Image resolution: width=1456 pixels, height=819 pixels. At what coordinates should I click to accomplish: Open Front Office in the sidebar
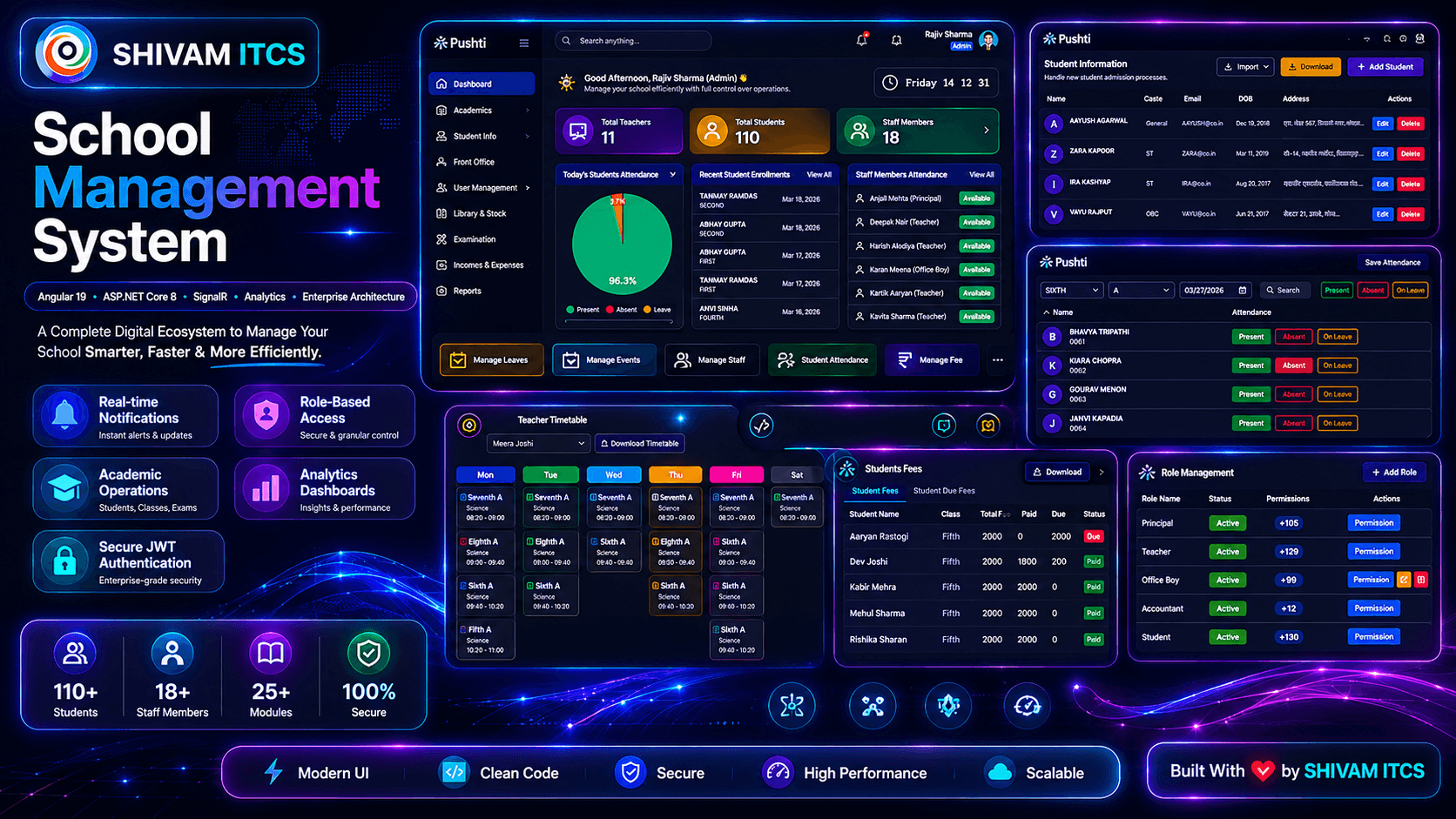point(482,162)
